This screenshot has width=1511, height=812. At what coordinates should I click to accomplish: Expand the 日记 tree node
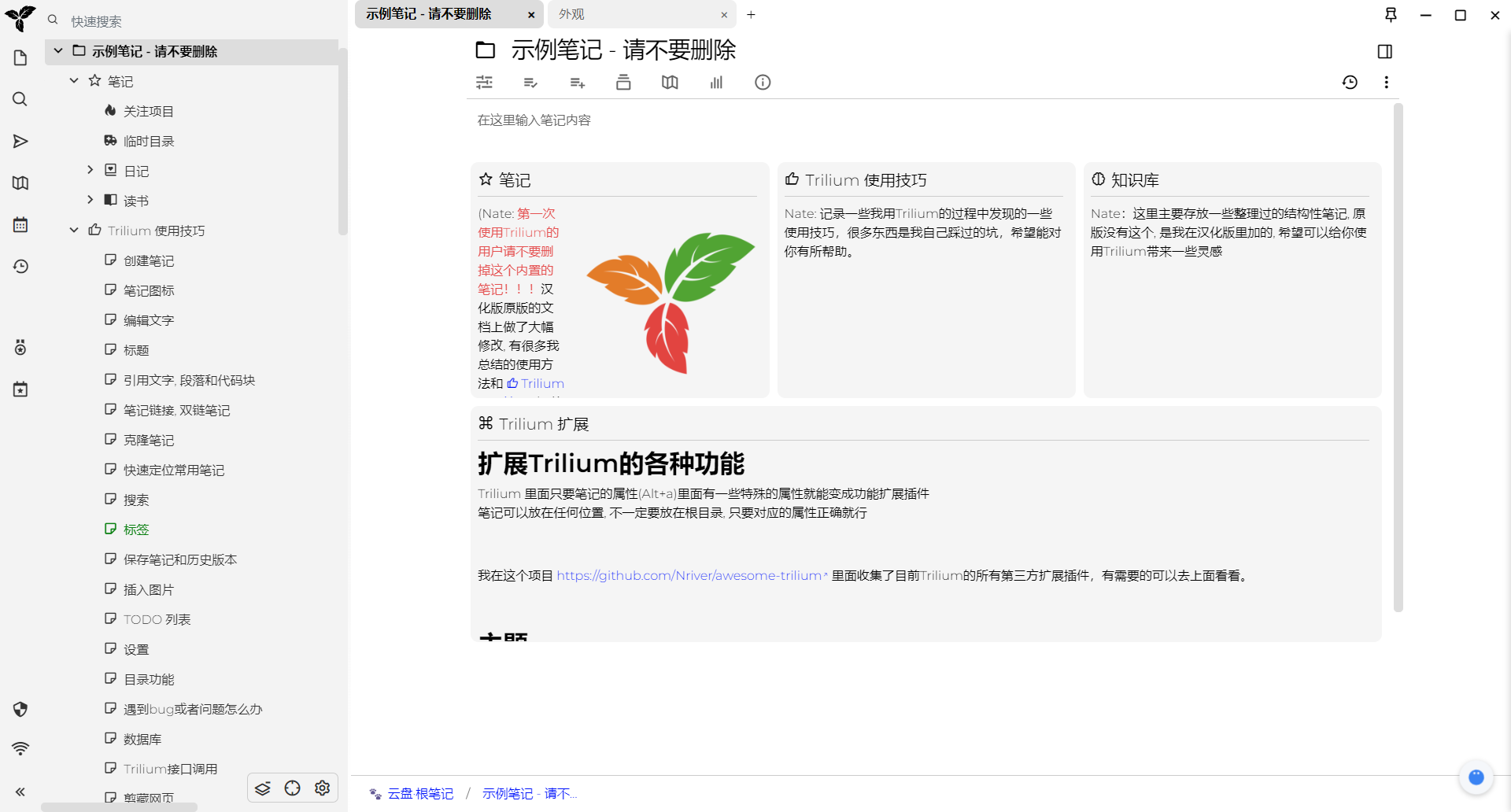[x=90, y=170]
